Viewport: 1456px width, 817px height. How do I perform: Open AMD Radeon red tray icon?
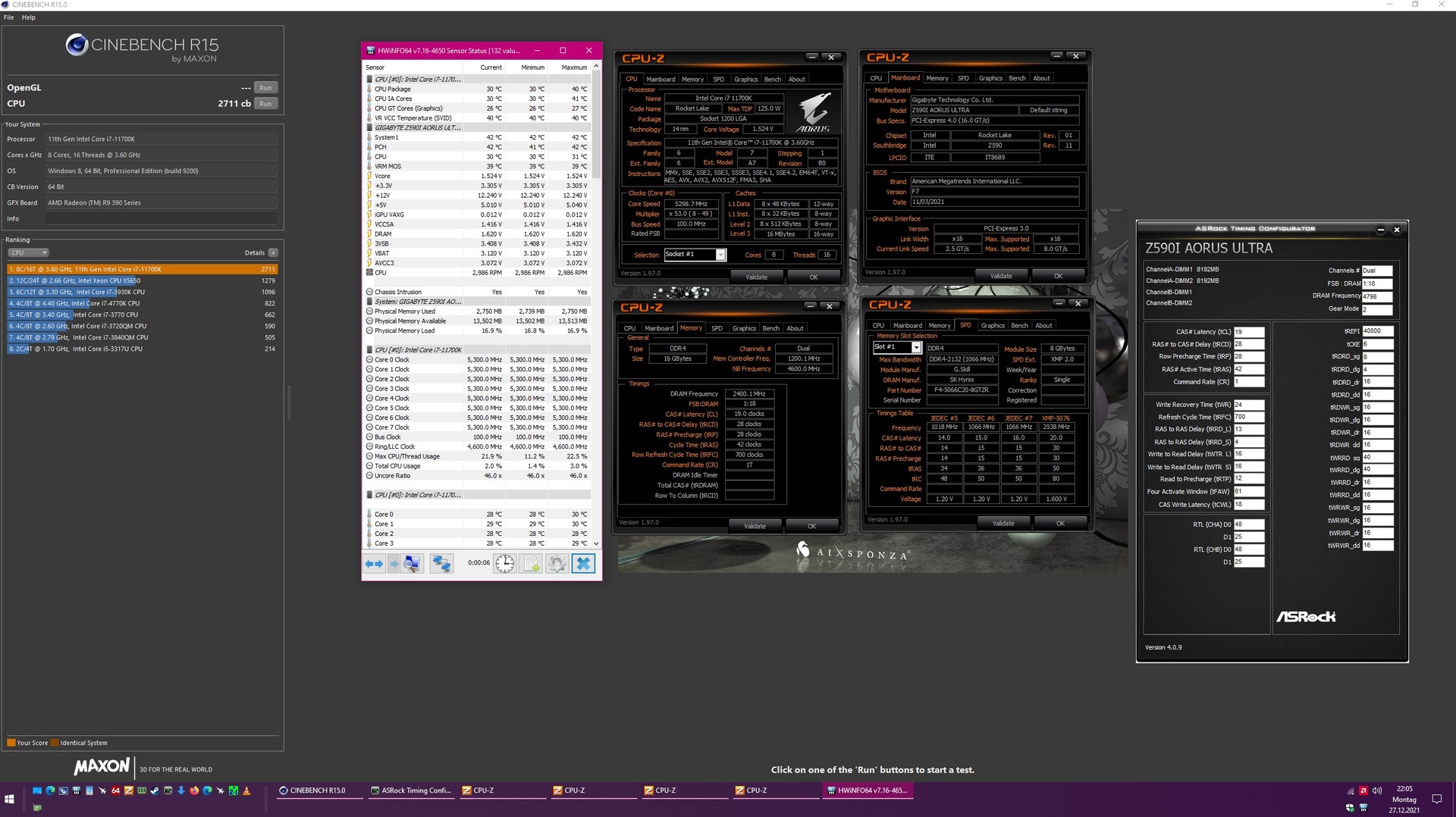tap(1363, 790)
